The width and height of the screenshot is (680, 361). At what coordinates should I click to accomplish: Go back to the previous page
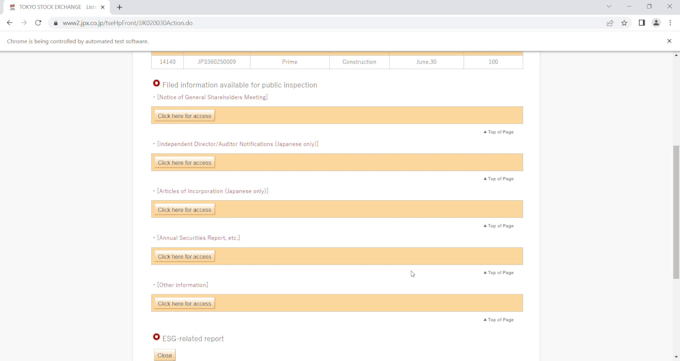(x=10, y=23)
